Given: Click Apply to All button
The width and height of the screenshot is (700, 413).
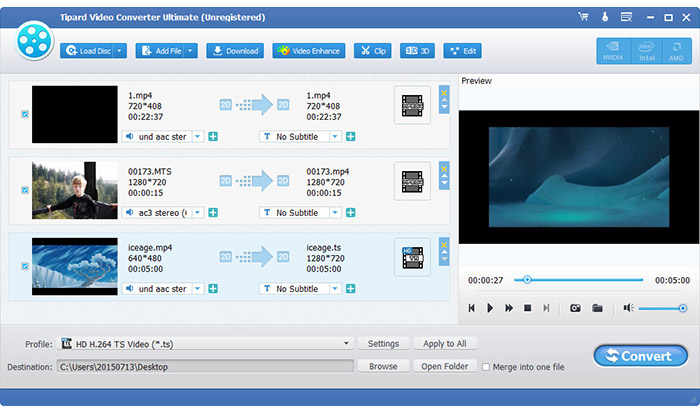Looking at the screenshot, I should pos(445,344).
